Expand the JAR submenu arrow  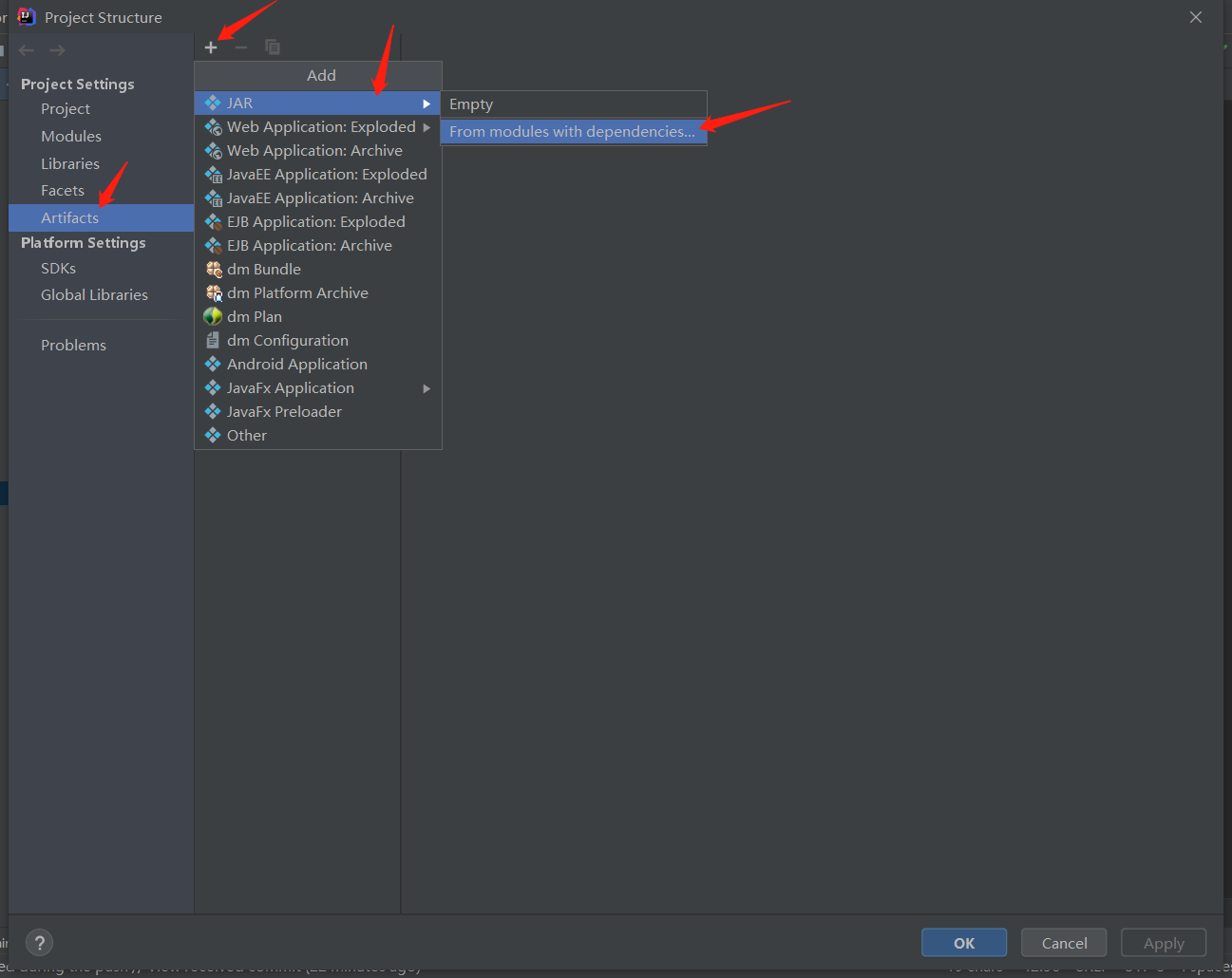426,103
